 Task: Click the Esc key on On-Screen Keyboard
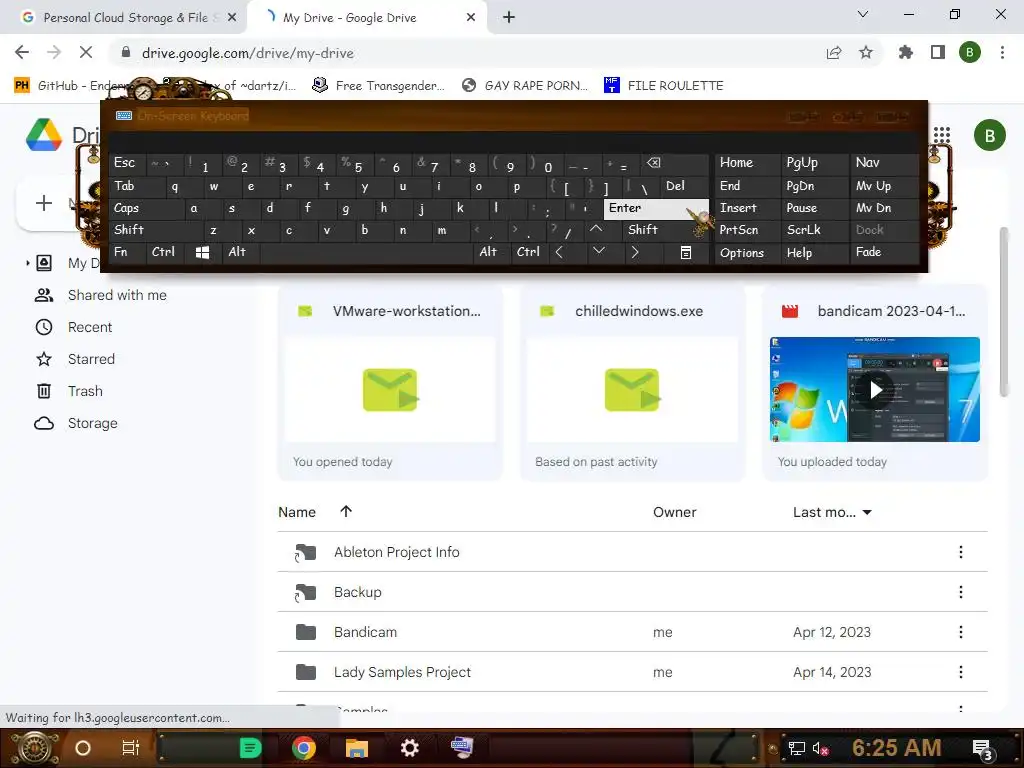[x=128, y=163]
